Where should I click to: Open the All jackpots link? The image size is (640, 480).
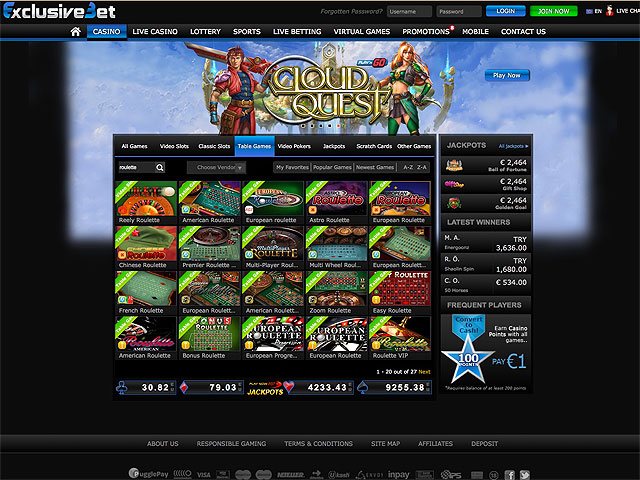[x=513, y=146]
